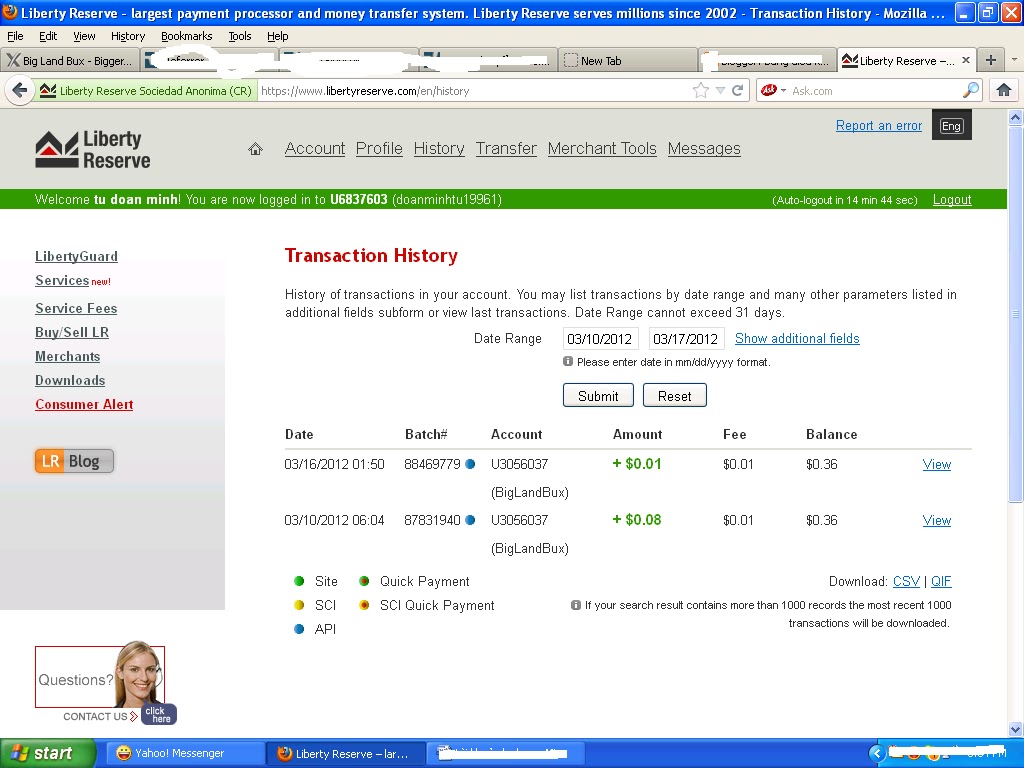This screenshot has height=768, width=1024.
Task: Click Show additional fields link
Action: click(x=797, y=338)
